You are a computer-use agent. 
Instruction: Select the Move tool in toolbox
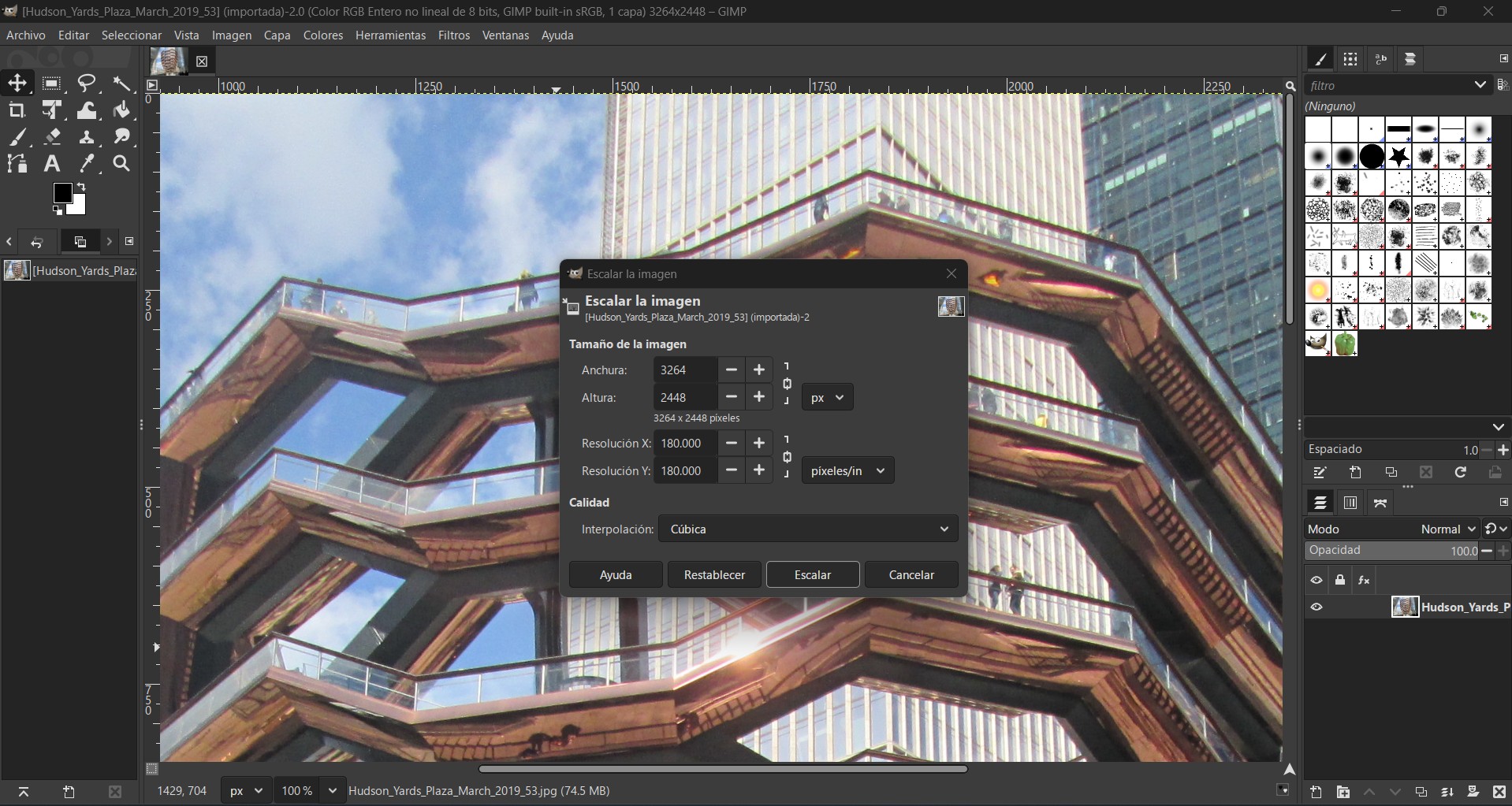pos(17,84)
